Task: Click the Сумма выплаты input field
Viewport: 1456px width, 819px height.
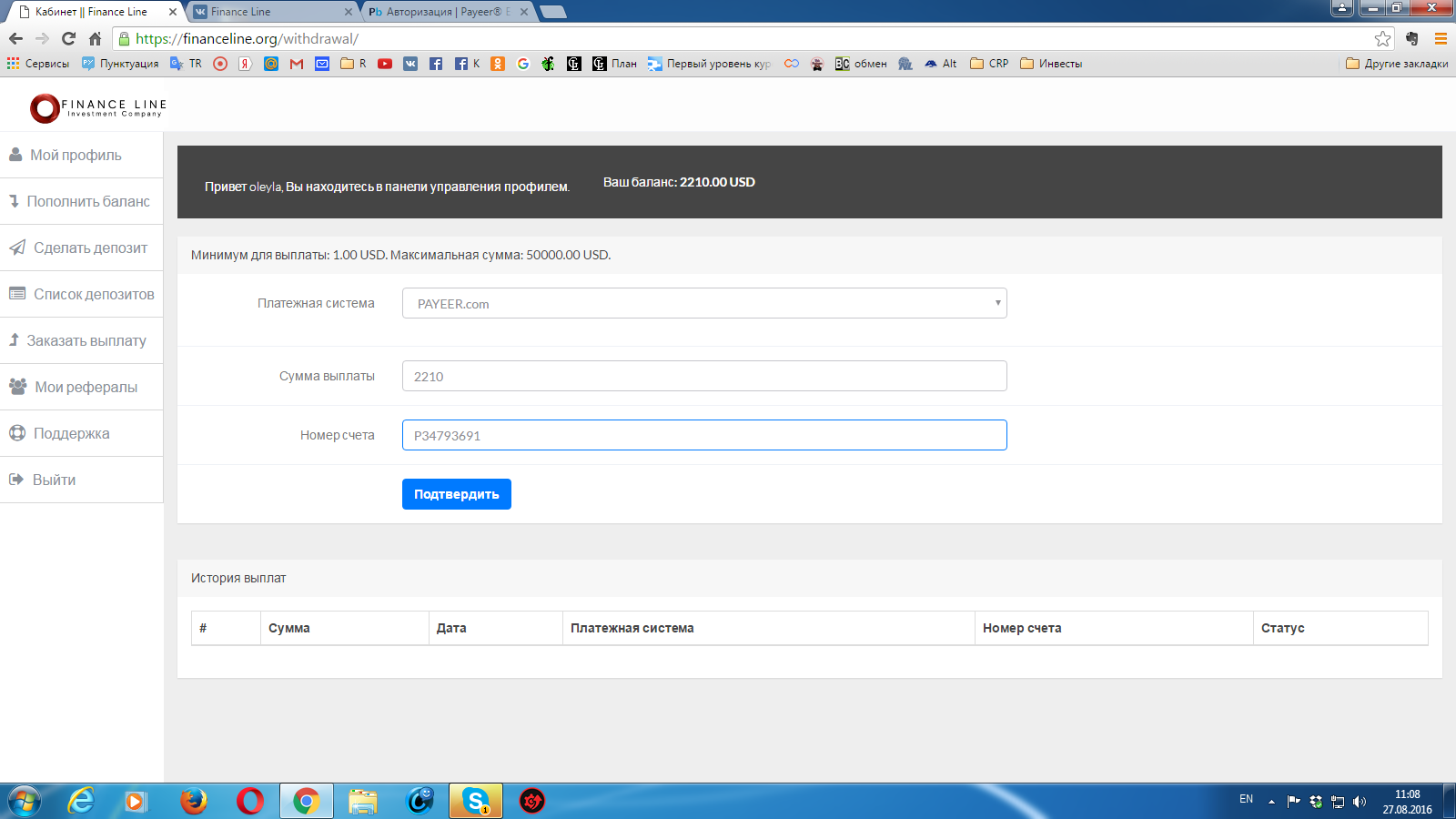Action: click(x=703, y=376)
